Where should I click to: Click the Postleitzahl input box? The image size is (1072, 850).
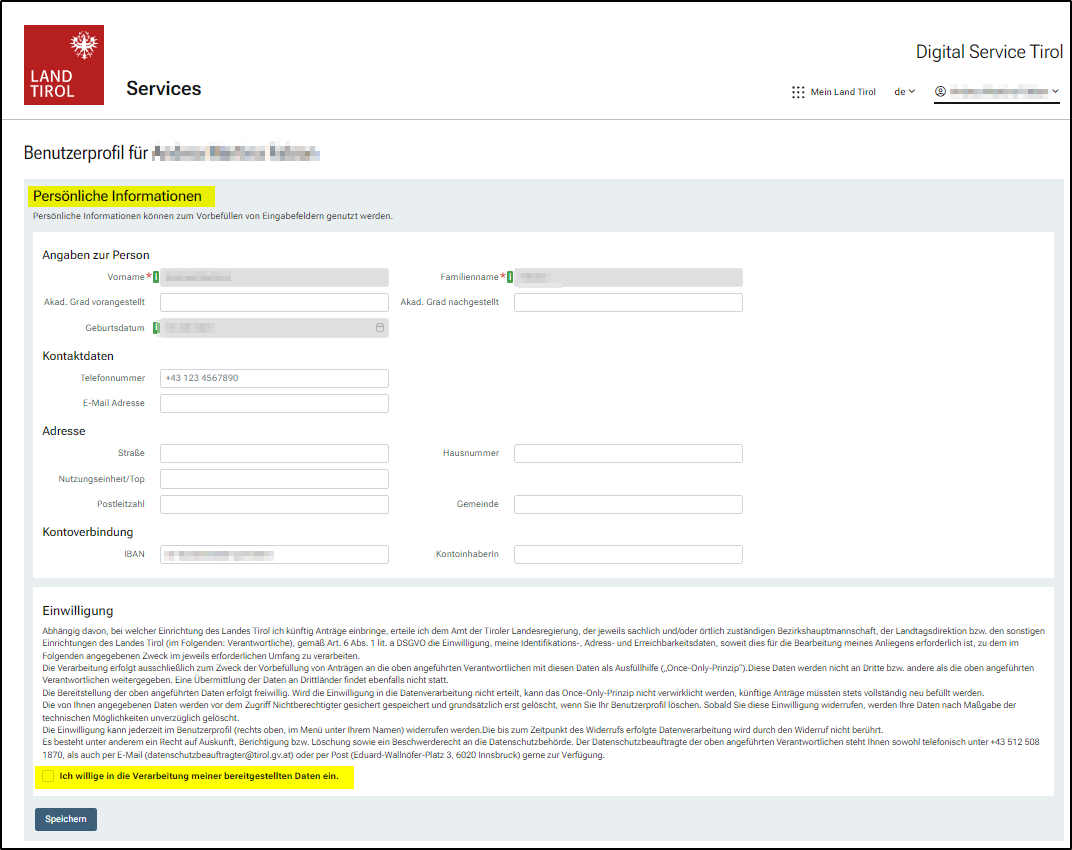click(x=274, y=504)
